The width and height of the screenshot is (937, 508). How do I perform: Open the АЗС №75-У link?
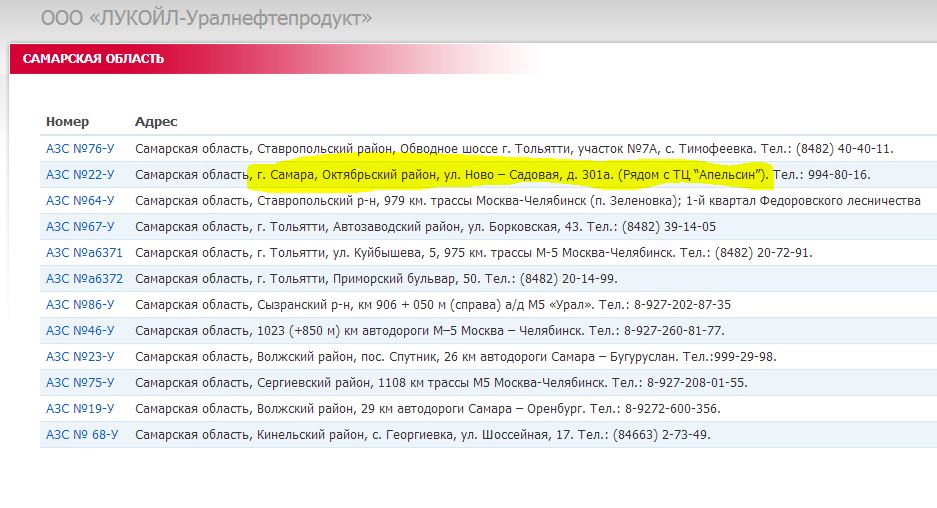click(x=80, y=382)
